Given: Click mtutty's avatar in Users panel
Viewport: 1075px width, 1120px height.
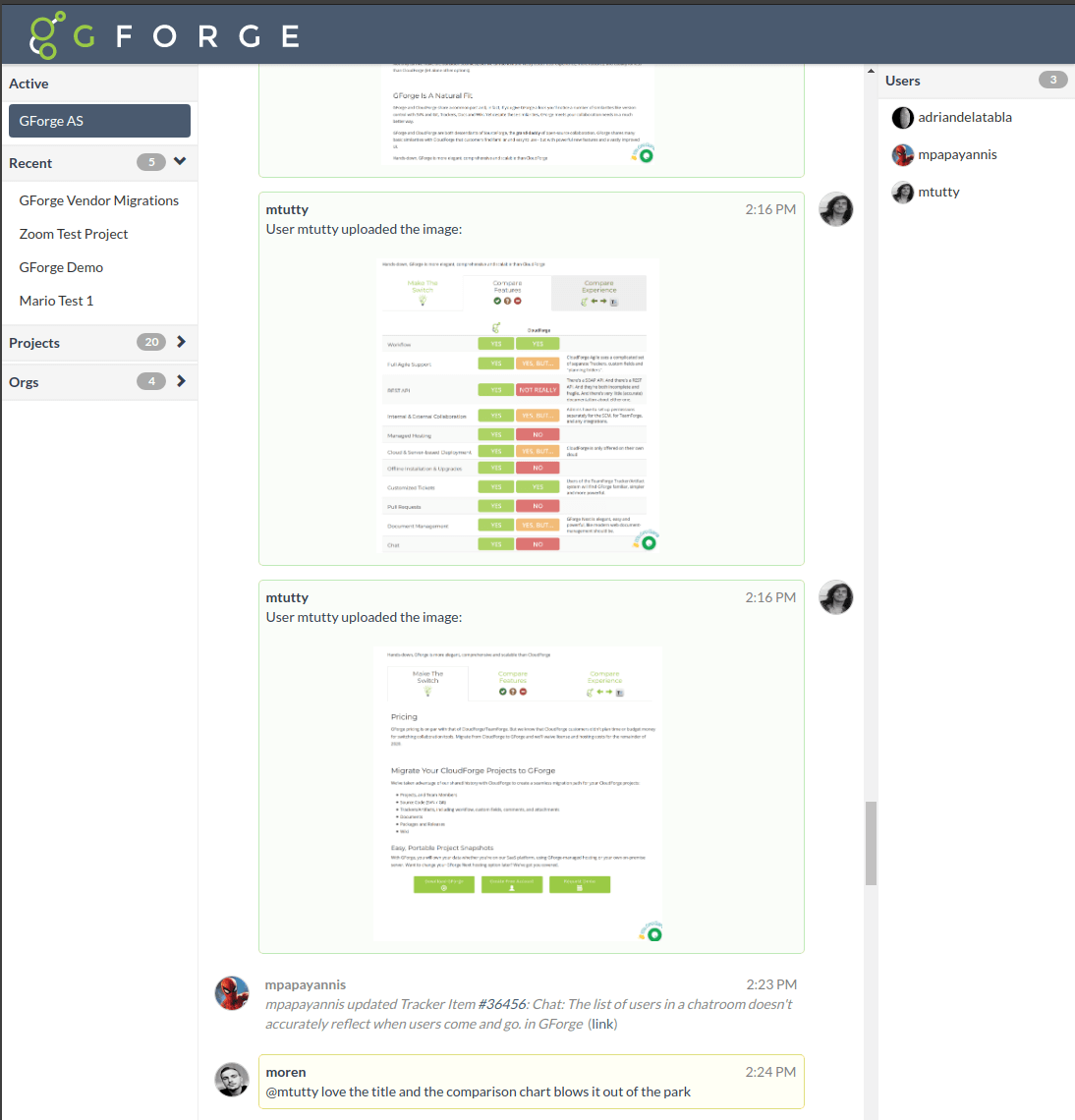Looking at the screenshot, I should [902, 193].
